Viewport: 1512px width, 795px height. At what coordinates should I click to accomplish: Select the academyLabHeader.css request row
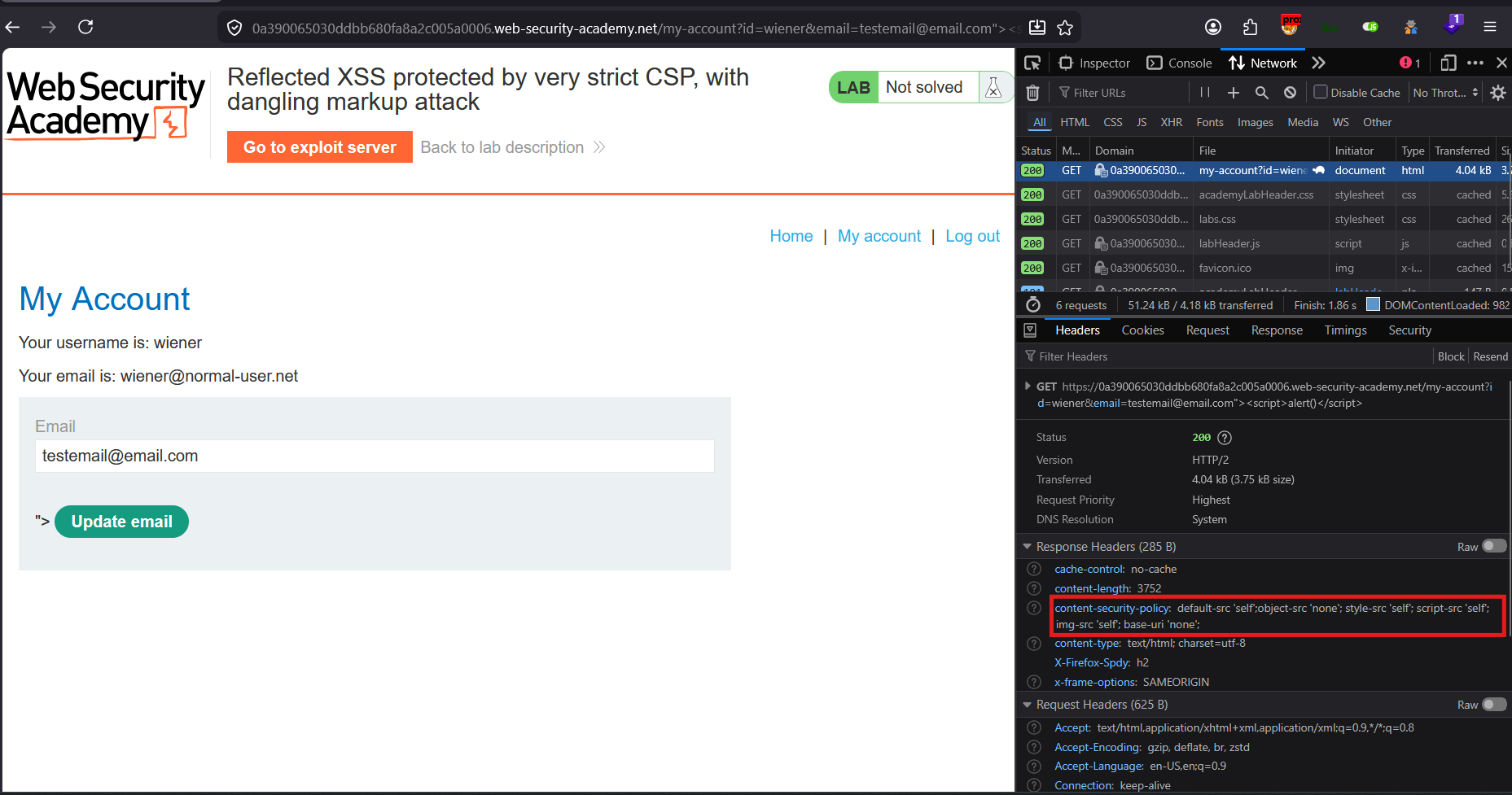tap(1264, 195)
